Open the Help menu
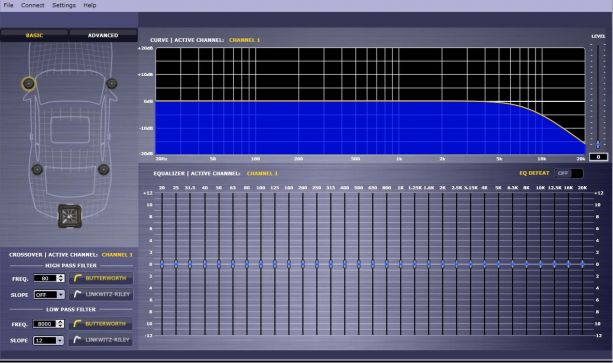The height and width of the screenshot is (363, 613). (90, 5)
